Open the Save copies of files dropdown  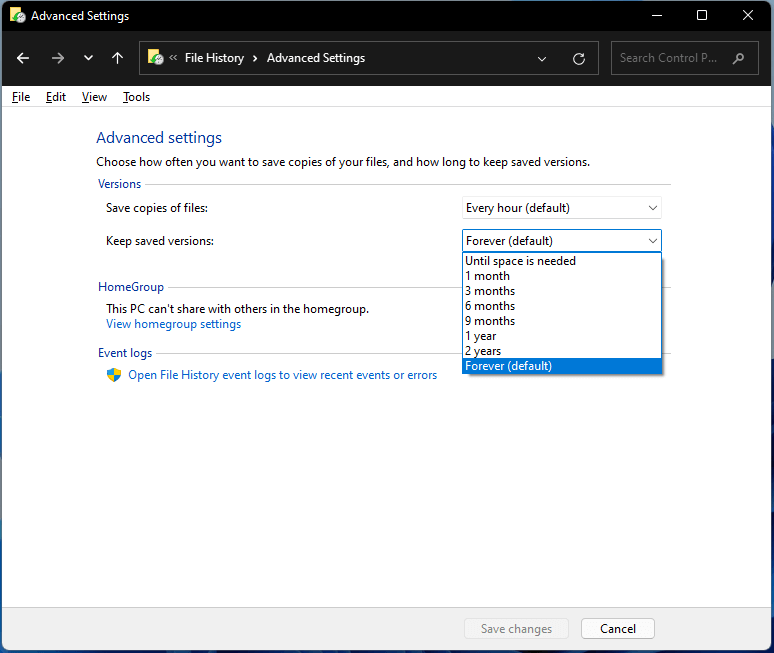(x=561, y=208)
